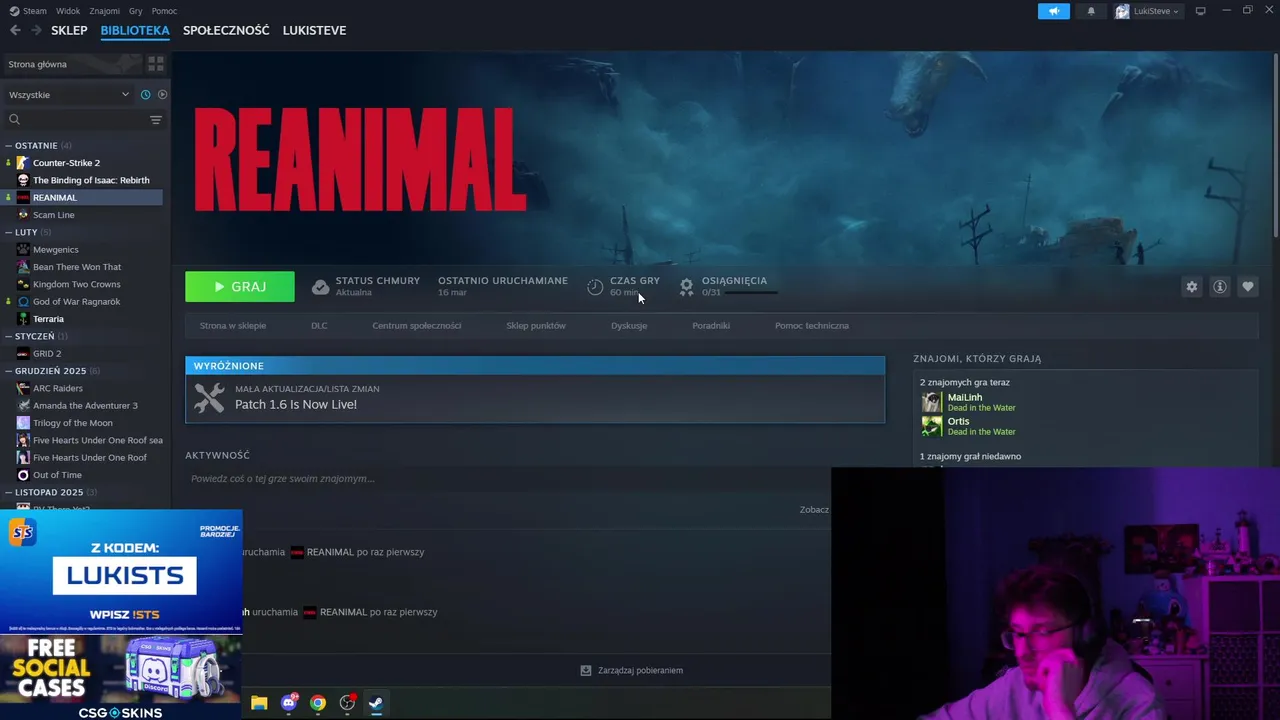Collapse the LISTOPAD 2025 section
The image size is (1280, 720).
click(x=8, y=492)
